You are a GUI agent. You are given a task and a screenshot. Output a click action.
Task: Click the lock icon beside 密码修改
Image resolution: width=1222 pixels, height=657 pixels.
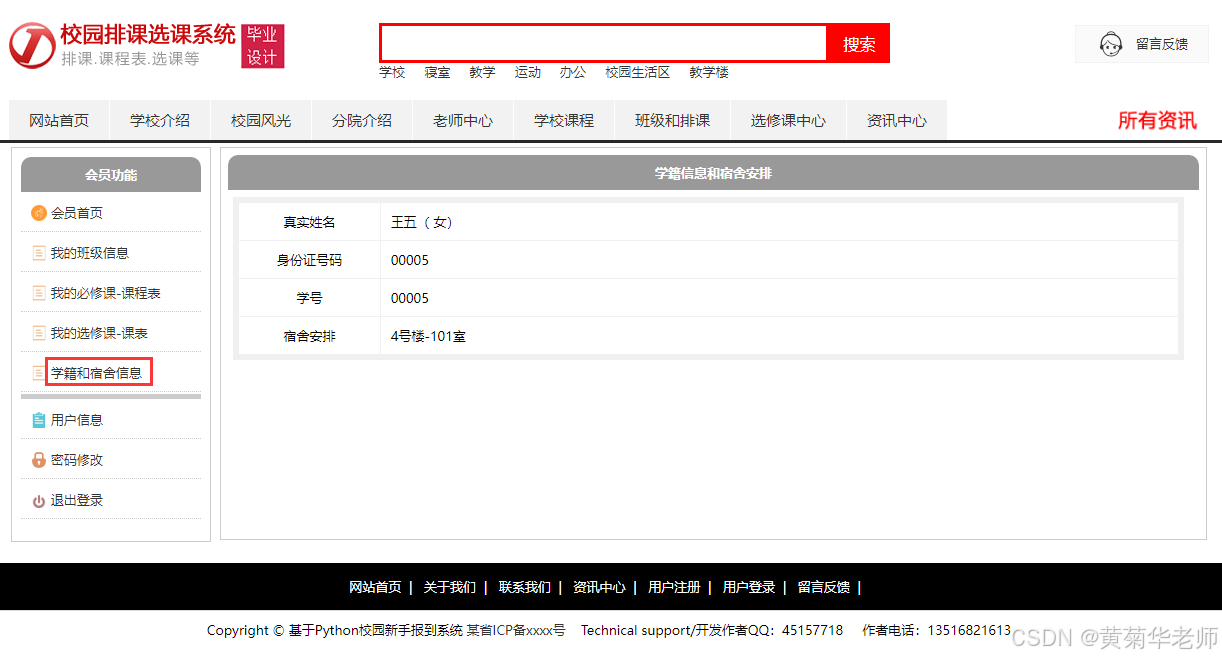click(x=39, y=460)
